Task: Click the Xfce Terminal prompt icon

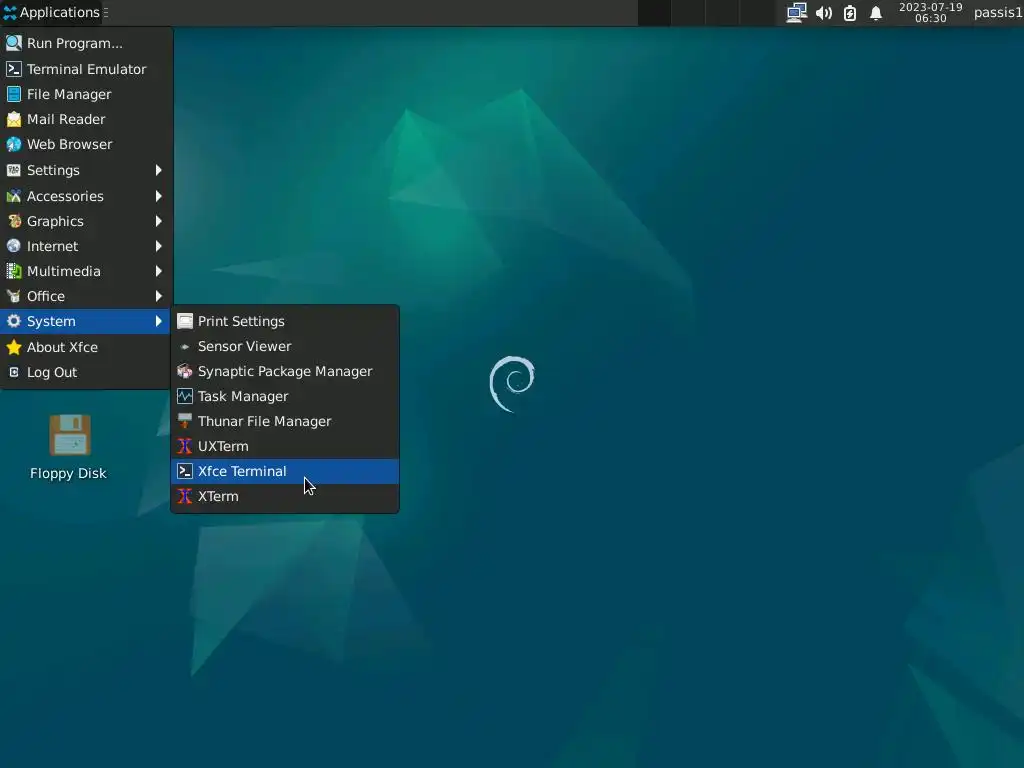Action: (185, 471)
